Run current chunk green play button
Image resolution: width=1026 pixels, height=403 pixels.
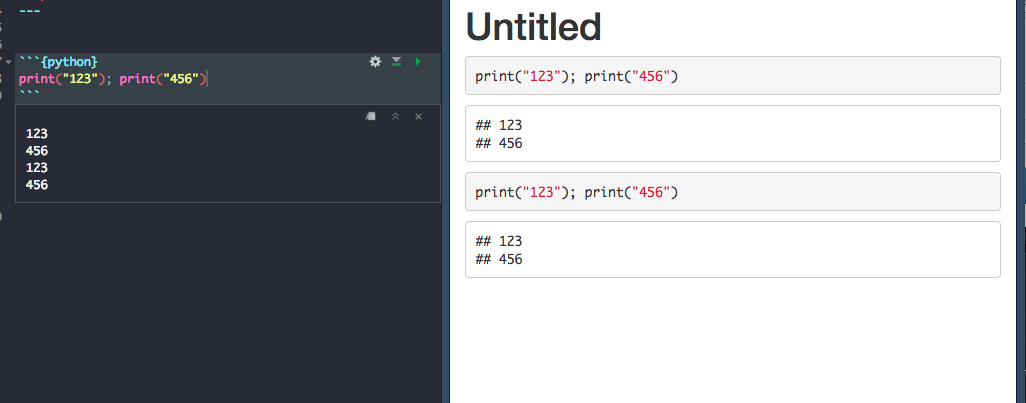click(418, 61)
